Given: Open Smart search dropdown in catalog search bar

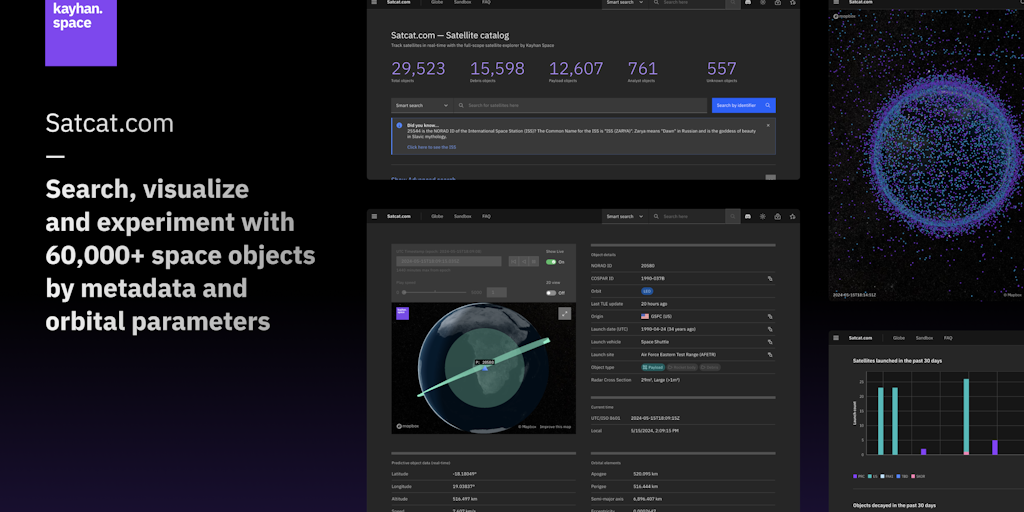Looking at the screenshot, I should pos(421,105).
